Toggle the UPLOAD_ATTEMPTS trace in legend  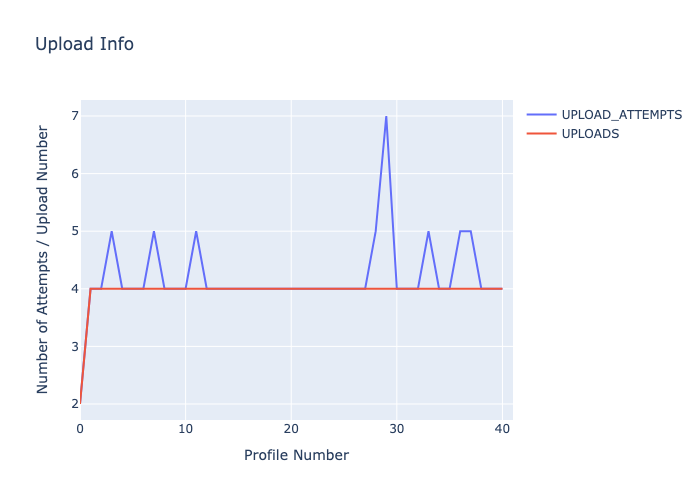[x=621, y=115]
